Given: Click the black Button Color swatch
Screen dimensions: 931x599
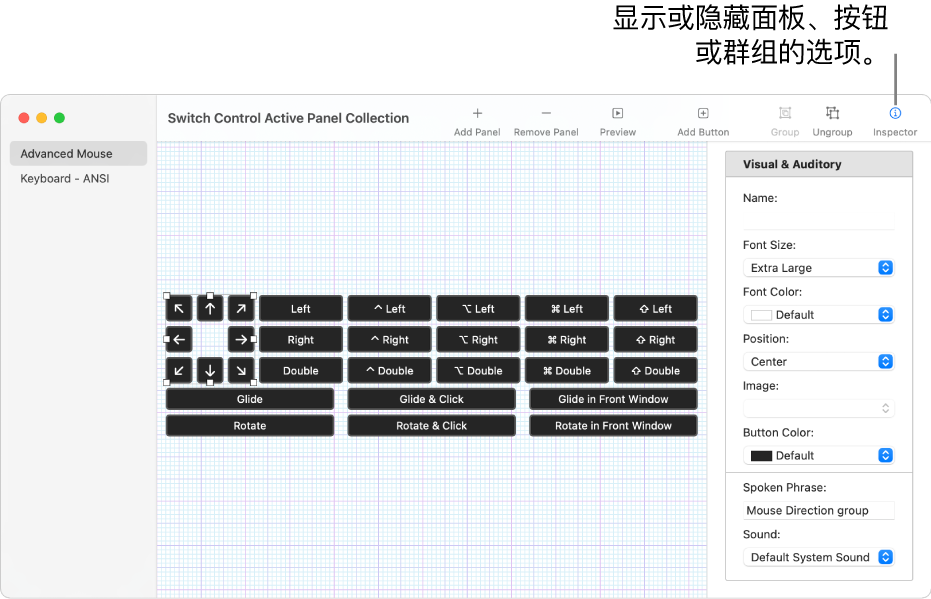Looking at the screenshot, I should click(761, 456).
